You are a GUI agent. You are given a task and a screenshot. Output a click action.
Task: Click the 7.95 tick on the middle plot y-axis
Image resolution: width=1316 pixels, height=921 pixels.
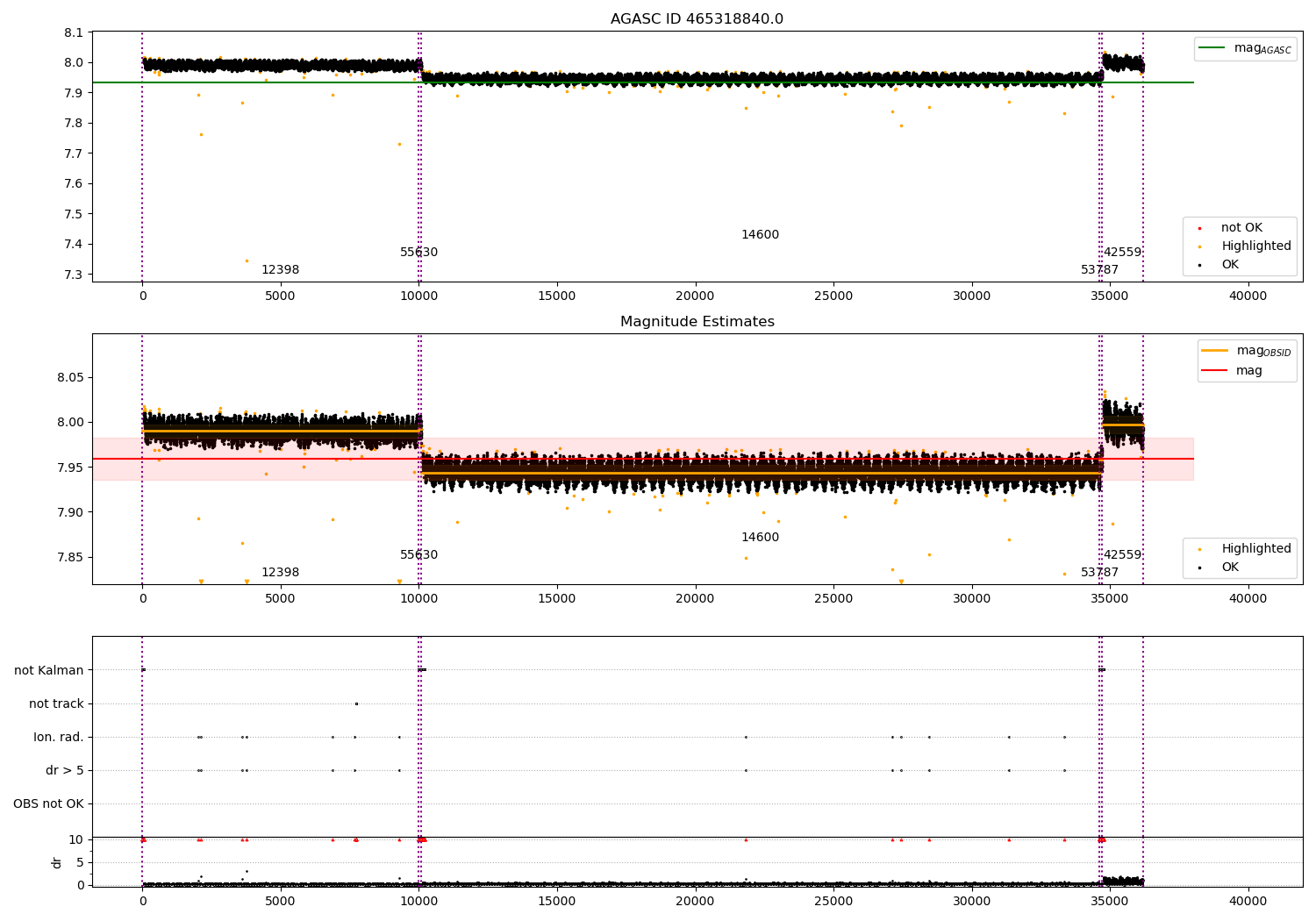(x=71, y=468)
